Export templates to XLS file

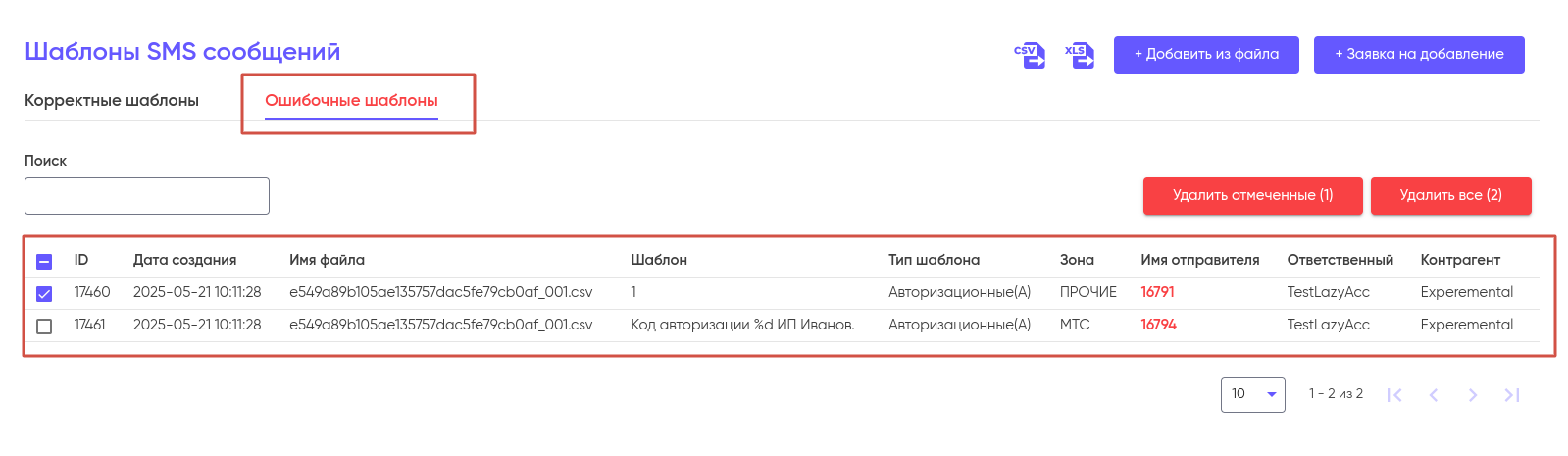(1080, 56)
